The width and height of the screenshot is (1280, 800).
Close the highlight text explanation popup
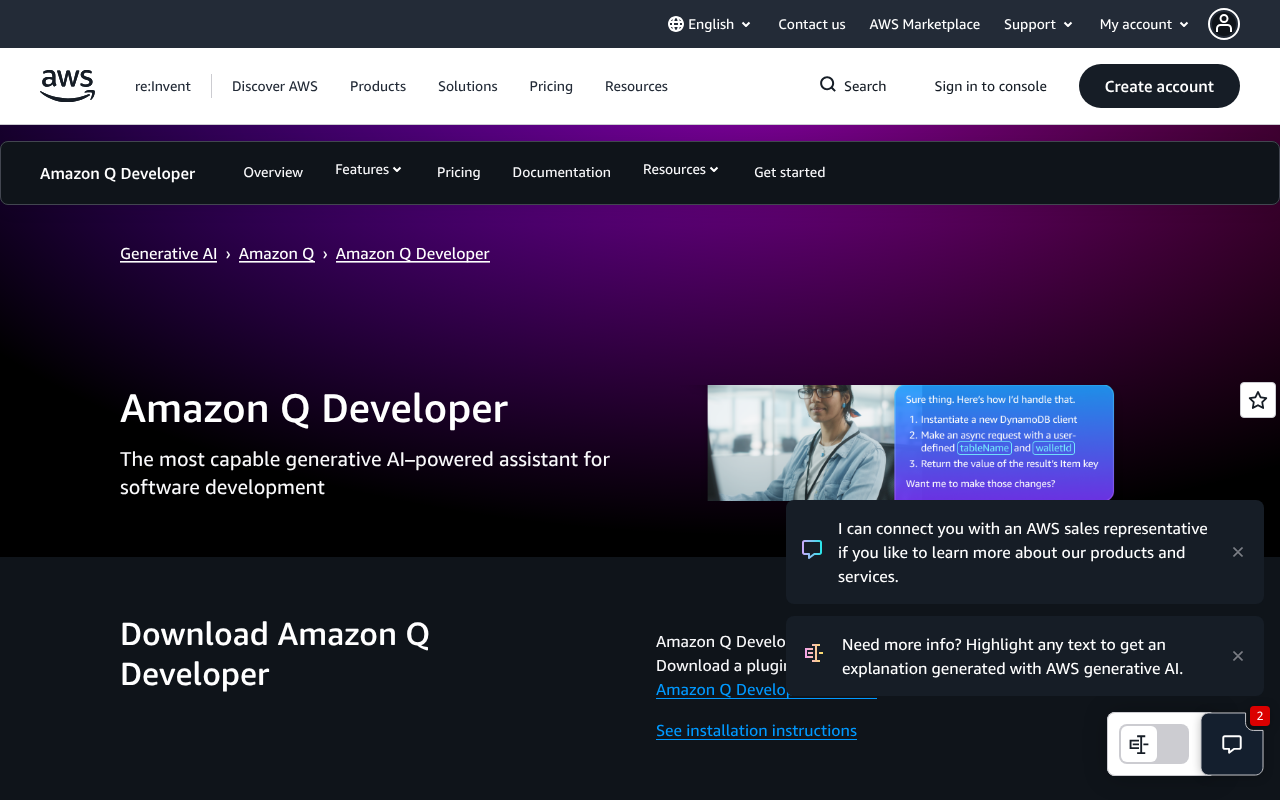[x=1238, y=656]
